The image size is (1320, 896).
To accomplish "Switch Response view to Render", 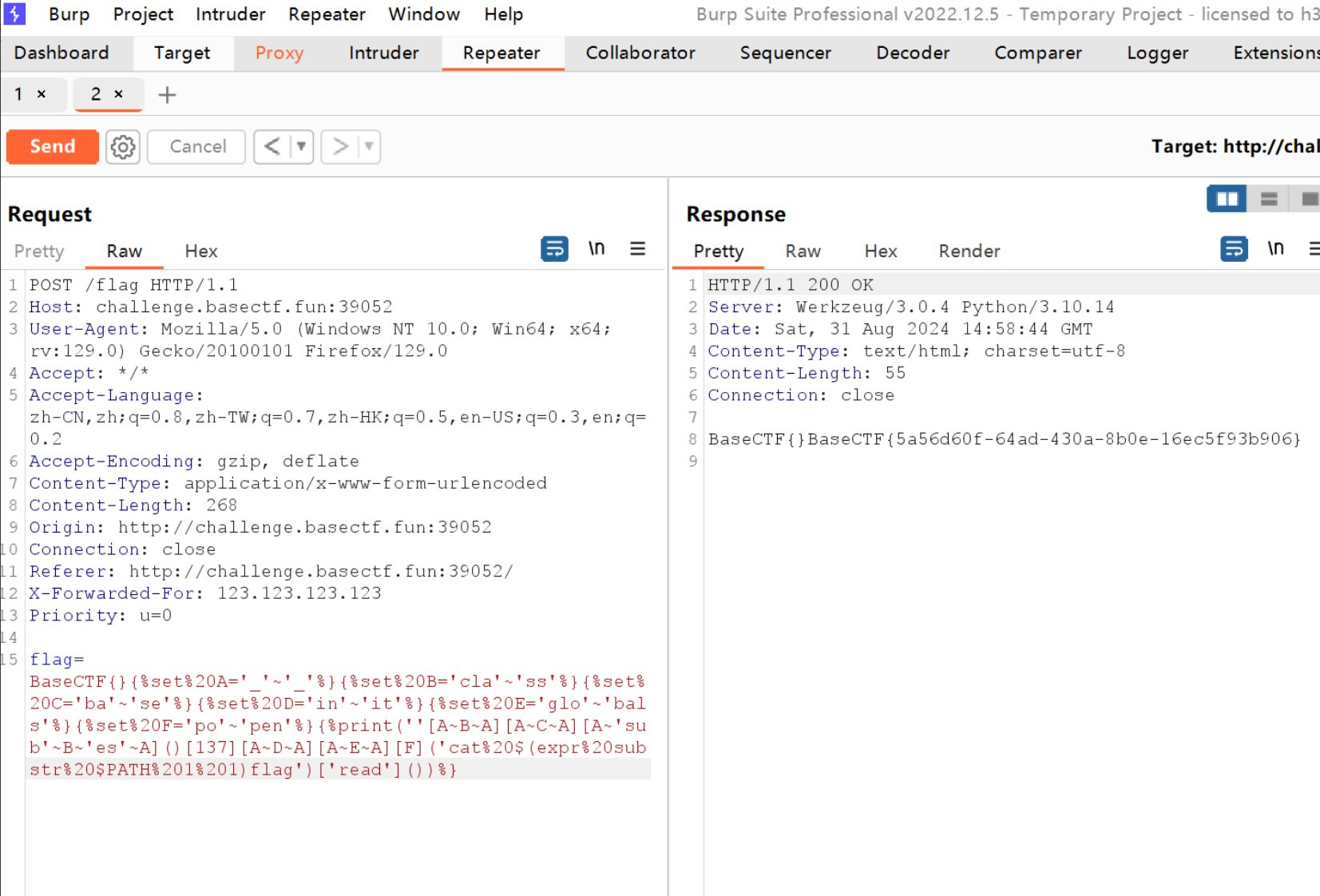I will tap(969, 252).
